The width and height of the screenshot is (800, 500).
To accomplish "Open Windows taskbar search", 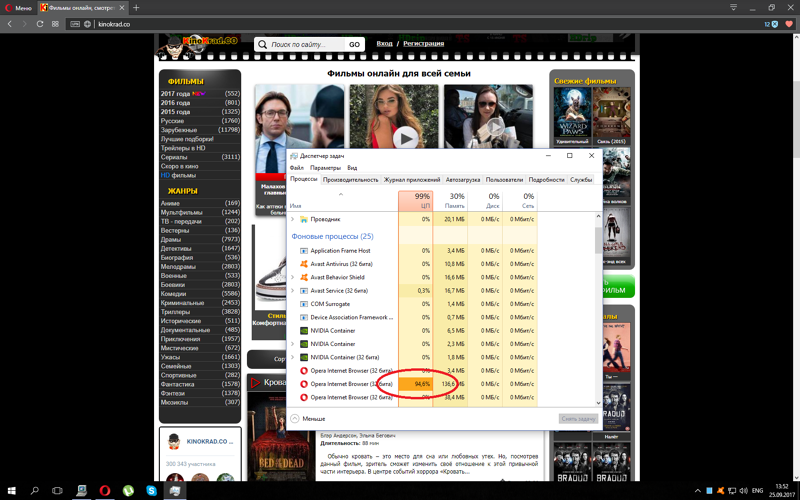I will [x=35, y=491].
